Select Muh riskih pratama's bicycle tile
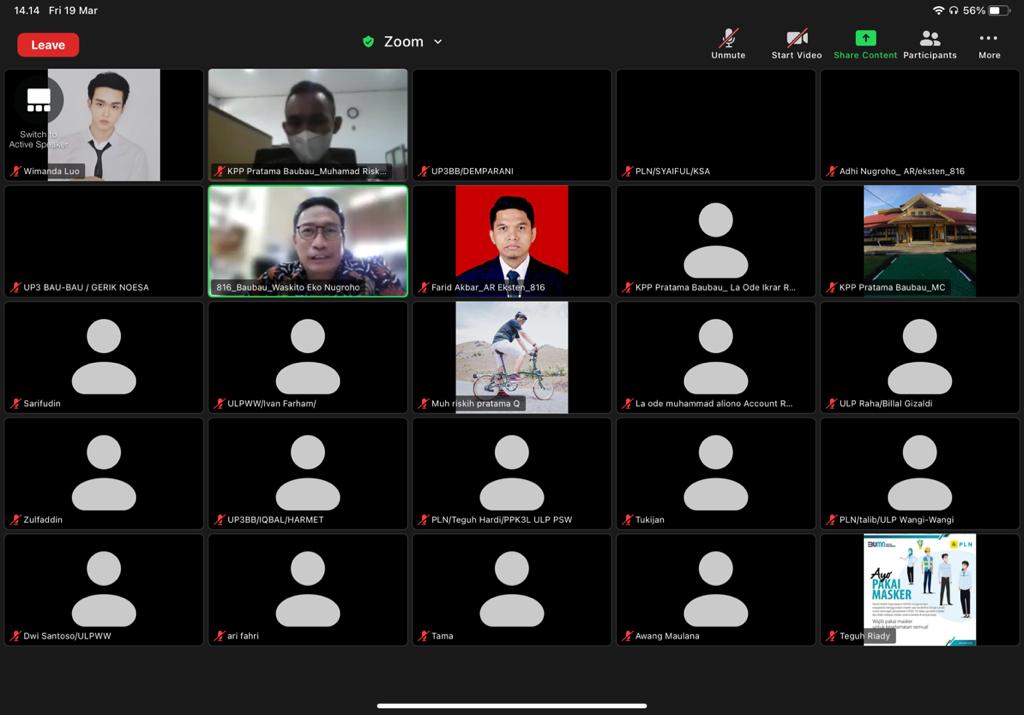The image size is (1024, 715). pos(512,355)
